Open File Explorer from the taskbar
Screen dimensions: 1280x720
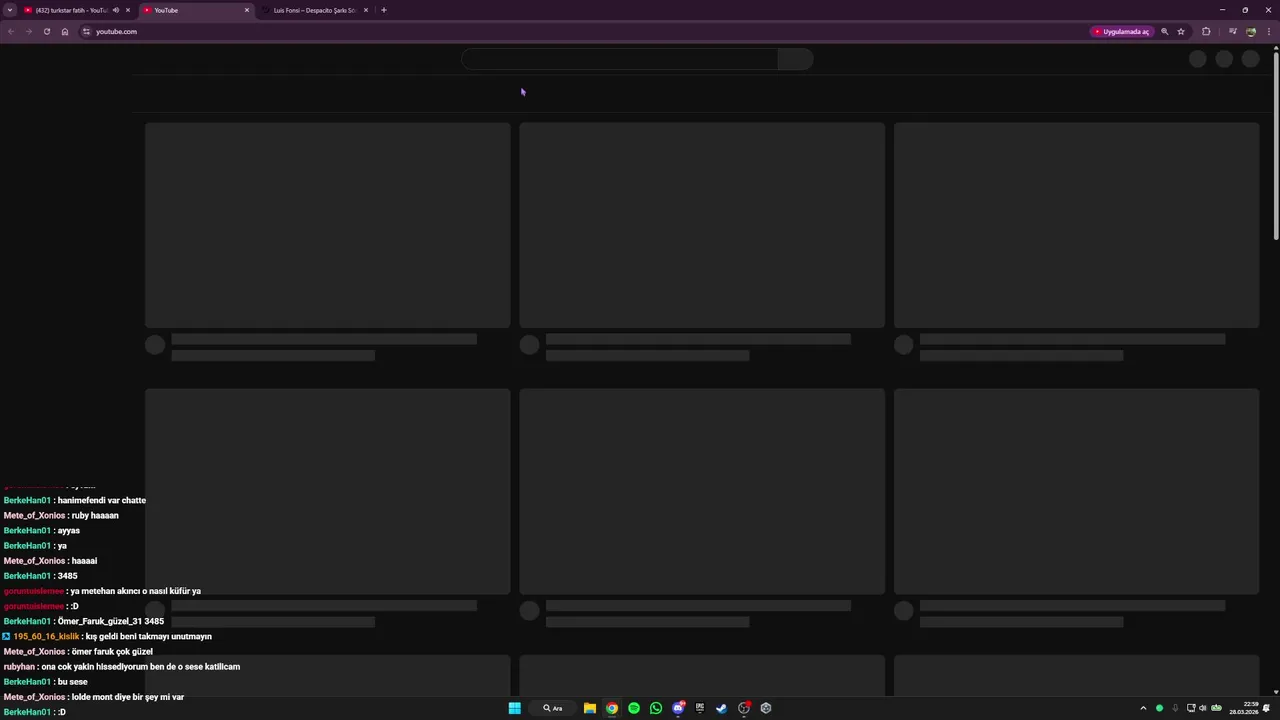tap(590, 708)
